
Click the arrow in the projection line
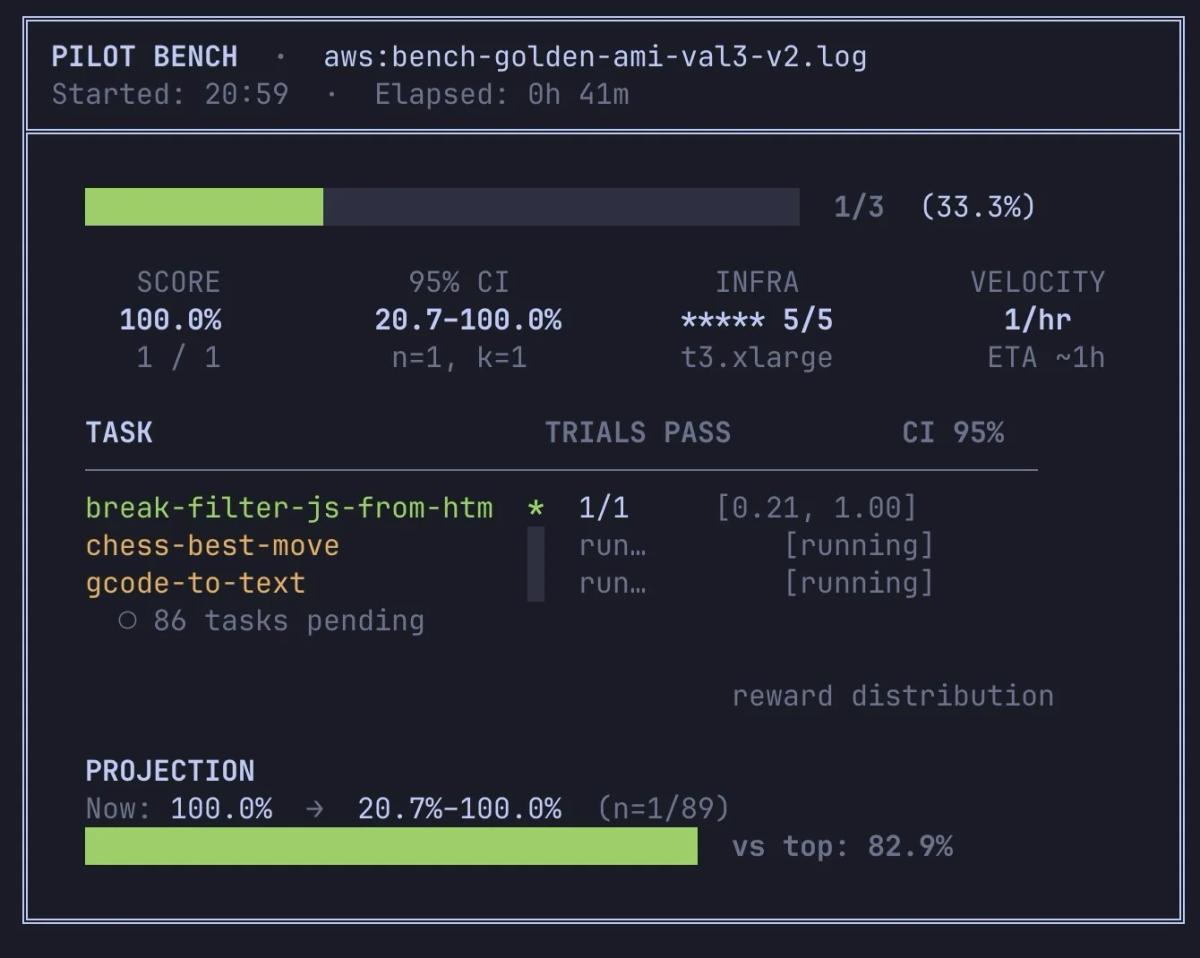[x=315, y=809]
